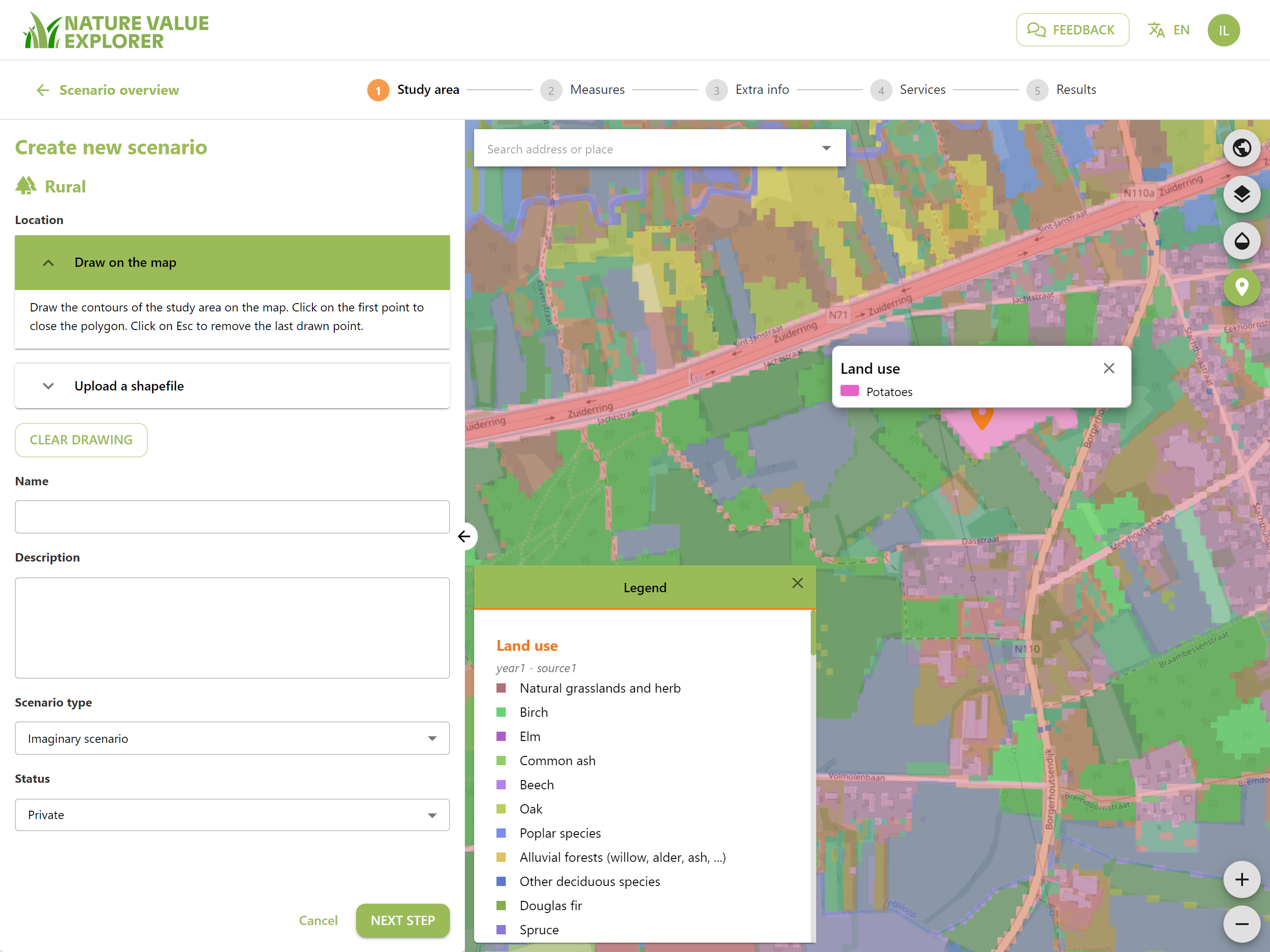This screenshot has width=1270, height=952.
Task: Go to the Measures step
Action: tap(582, 90)
